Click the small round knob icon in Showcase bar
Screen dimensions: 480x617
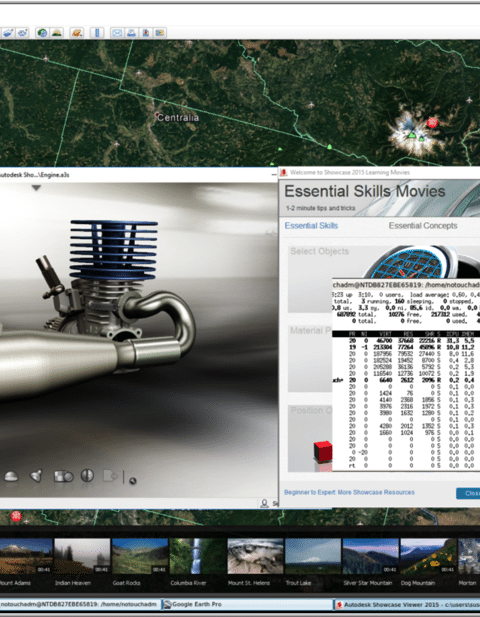click(133, 480)
